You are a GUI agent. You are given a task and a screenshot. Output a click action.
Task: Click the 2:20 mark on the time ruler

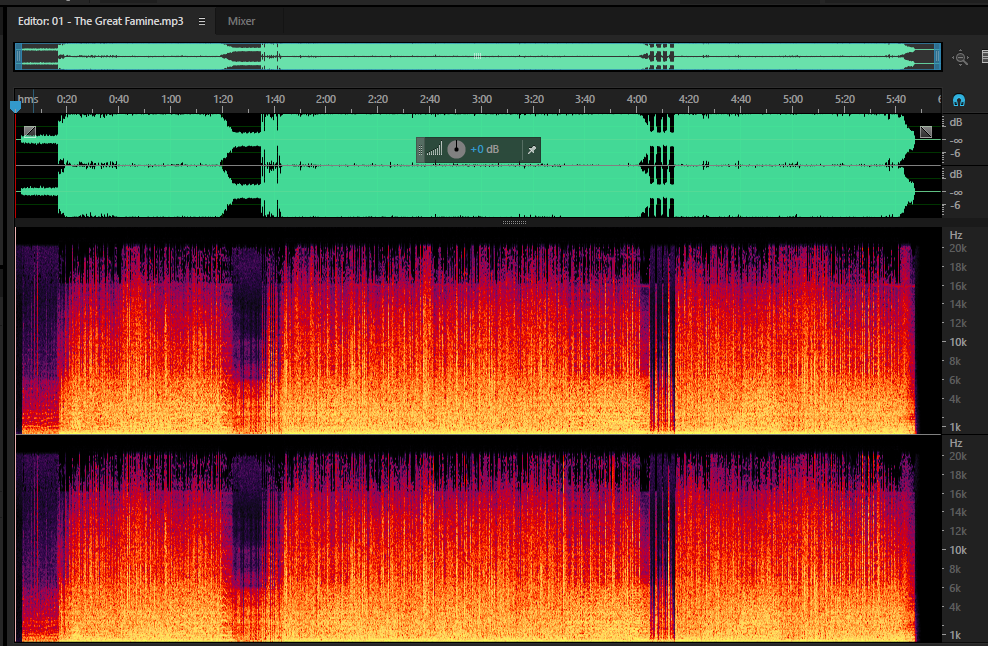(378, 99)
